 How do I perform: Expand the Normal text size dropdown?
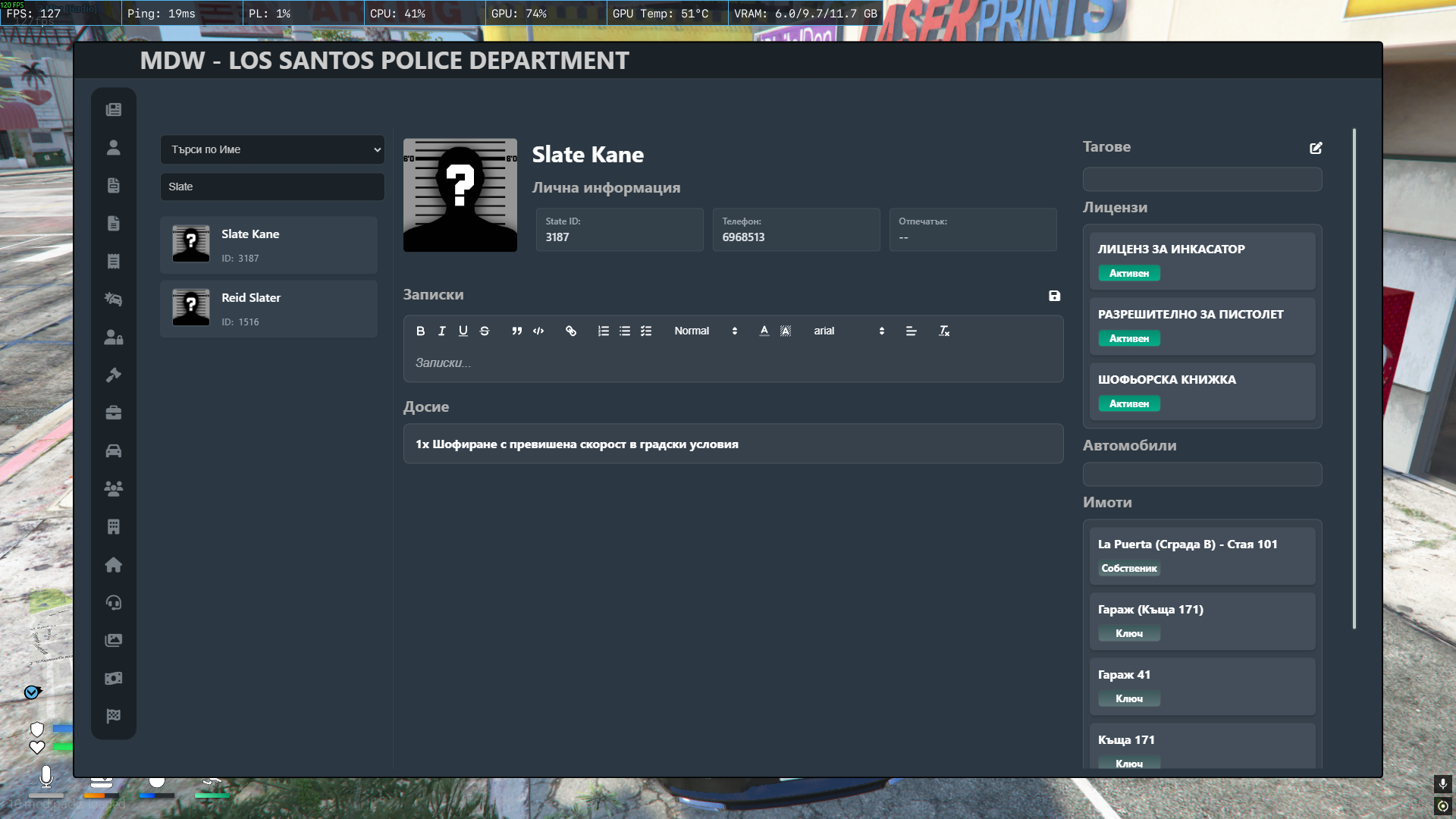705,331
